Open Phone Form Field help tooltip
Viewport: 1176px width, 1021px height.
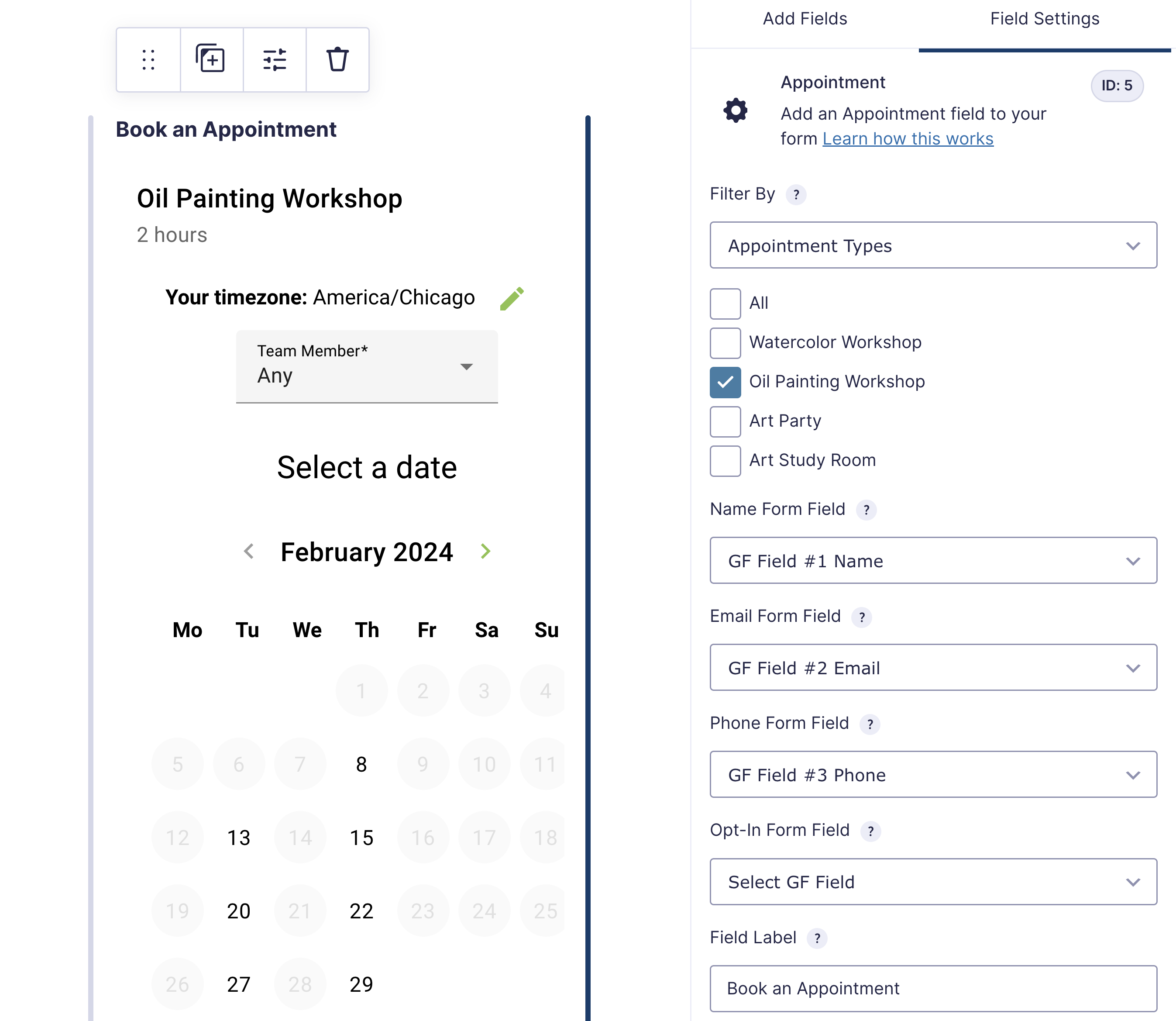870,724
